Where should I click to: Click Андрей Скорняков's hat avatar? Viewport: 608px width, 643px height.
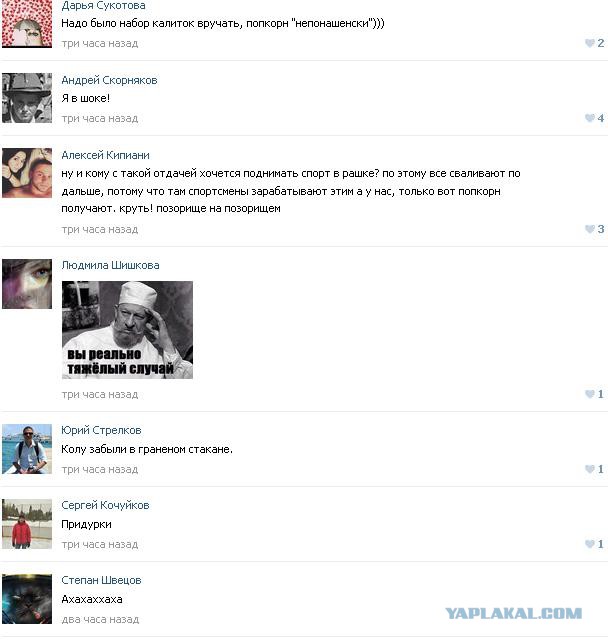tap(27, 98)
